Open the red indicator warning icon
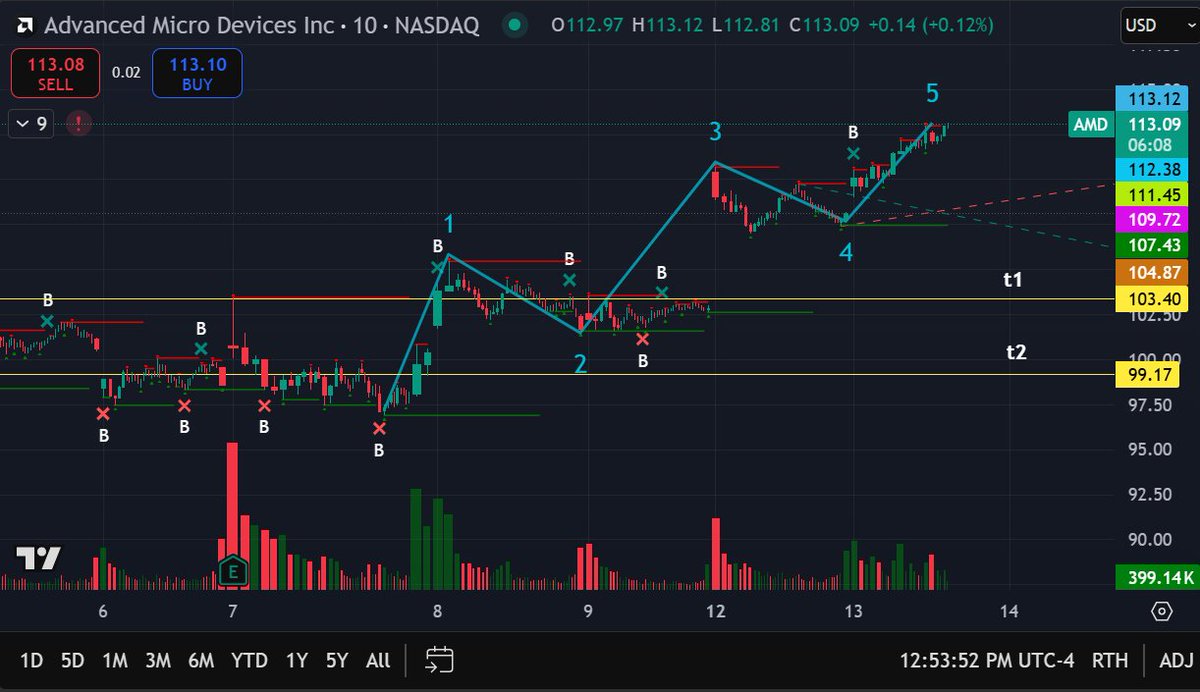 pyautogui.click(x=78, y=125)
